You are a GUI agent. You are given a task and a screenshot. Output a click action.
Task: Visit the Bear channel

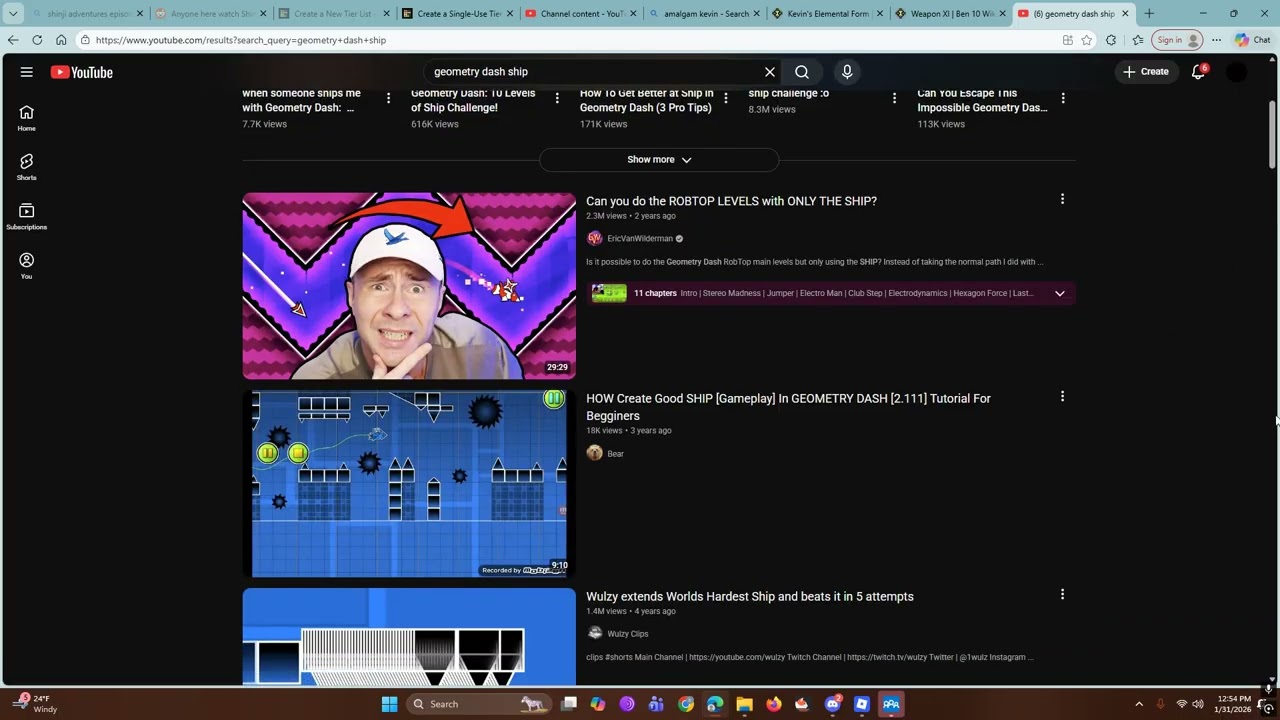tap(615, 454)
